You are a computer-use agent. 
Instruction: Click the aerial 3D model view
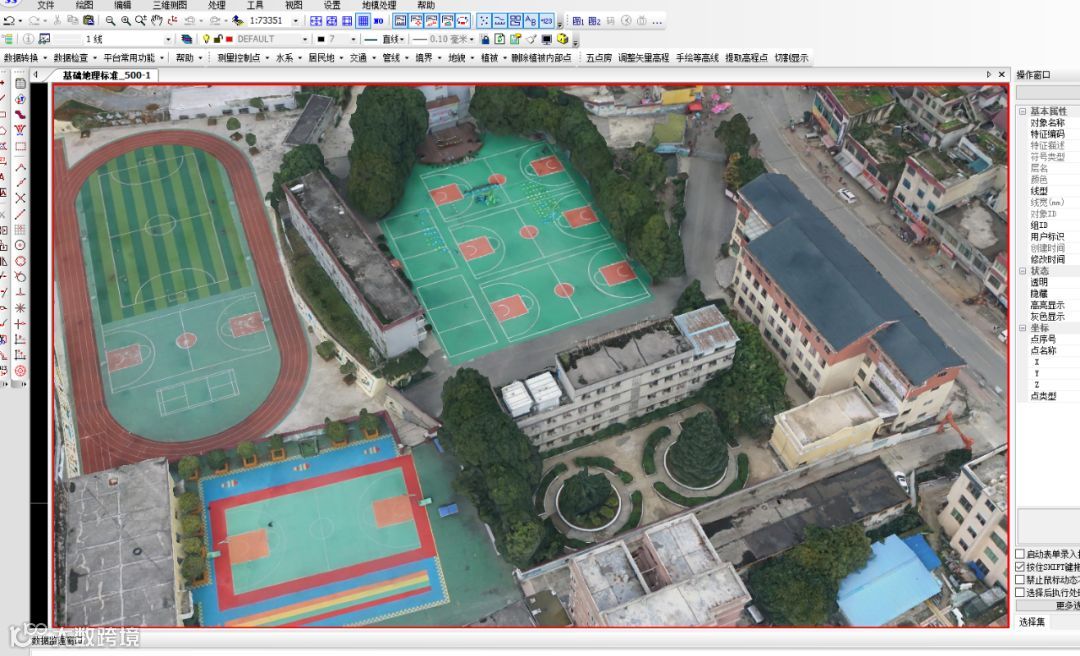click(530, 356)
